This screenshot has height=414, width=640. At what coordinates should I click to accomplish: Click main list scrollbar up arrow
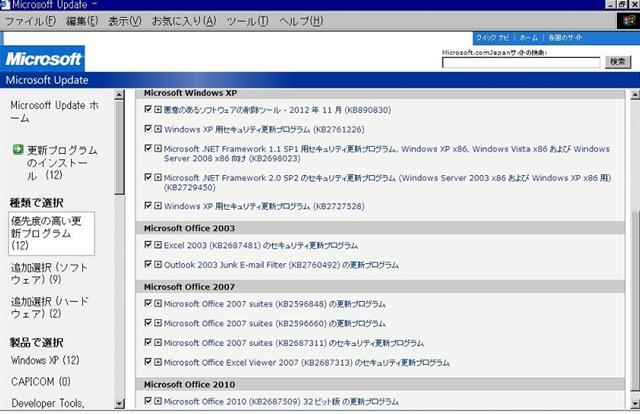(635, 95)
